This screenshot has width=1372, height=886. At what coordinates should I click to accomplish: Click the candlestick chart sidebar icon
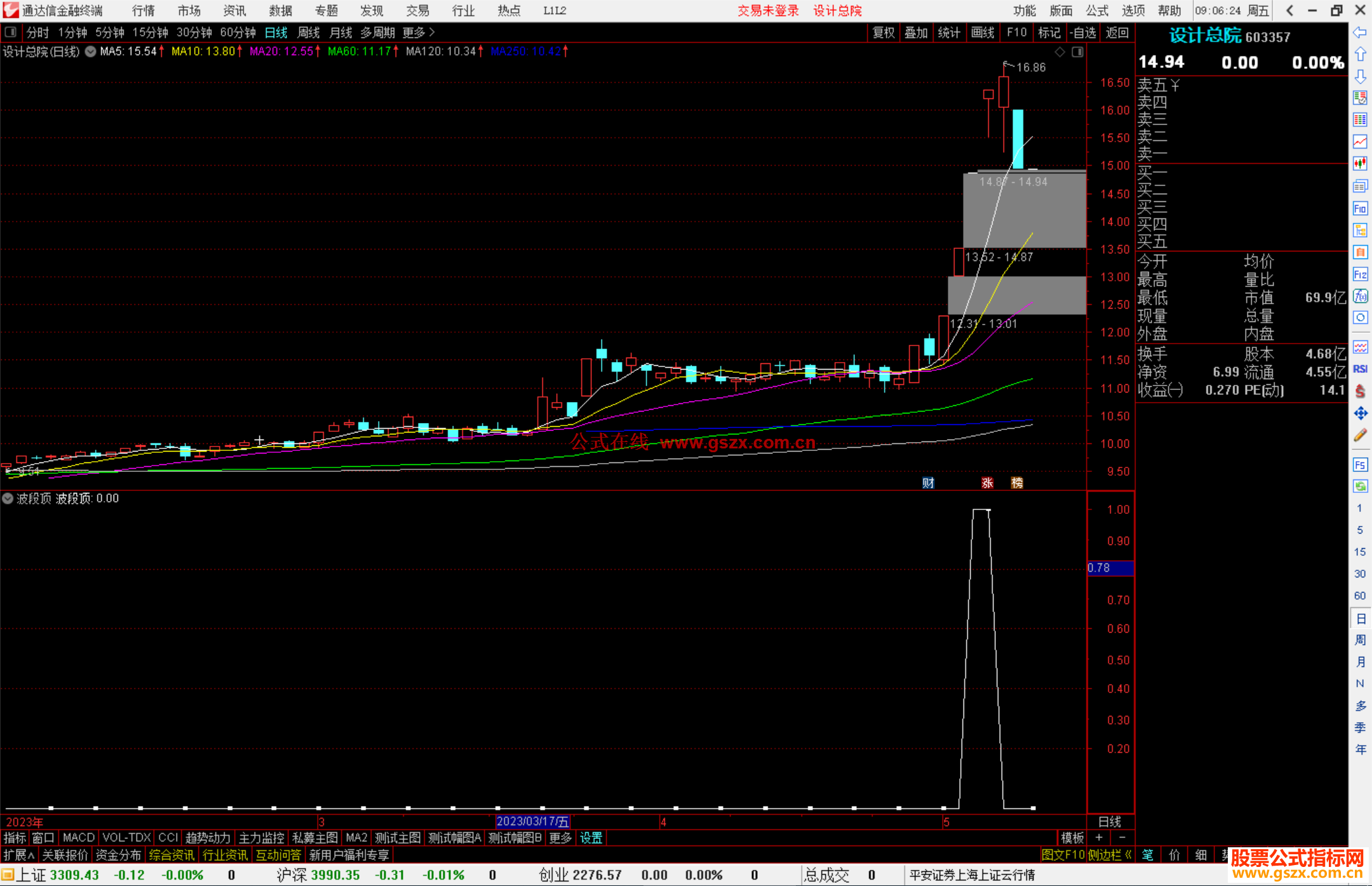coord(1360,164)
